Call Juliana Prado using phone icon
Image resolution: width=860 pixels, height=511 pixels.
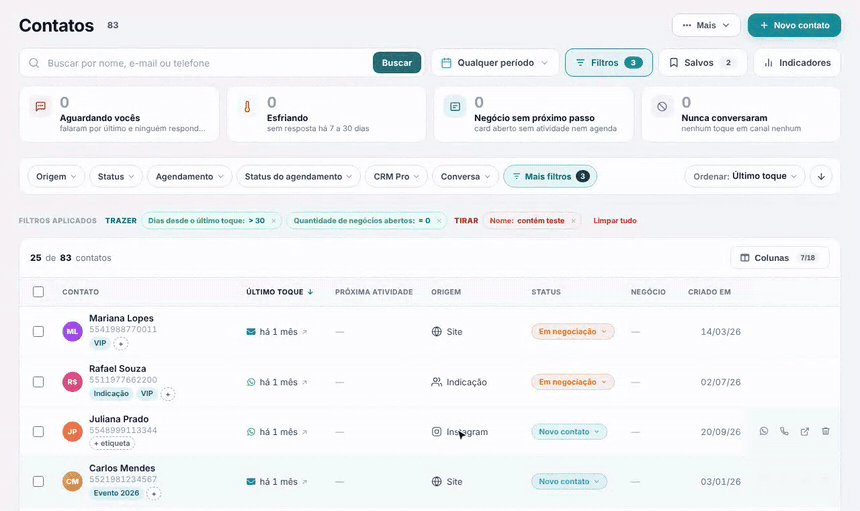coord(784,431)
